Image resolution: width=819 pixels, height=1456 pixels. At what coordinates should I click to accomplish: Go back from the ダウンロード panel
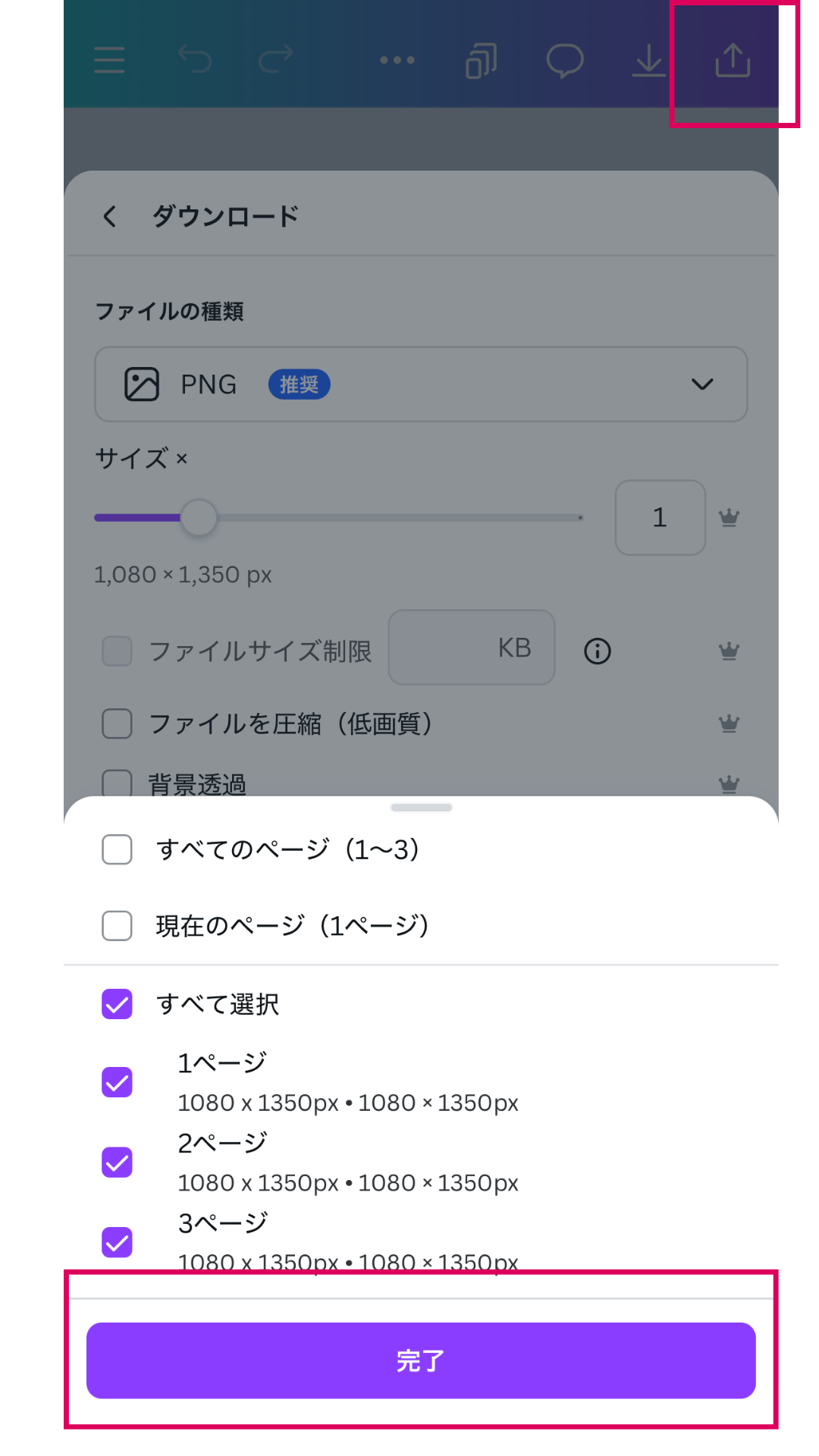pos(111,216)
